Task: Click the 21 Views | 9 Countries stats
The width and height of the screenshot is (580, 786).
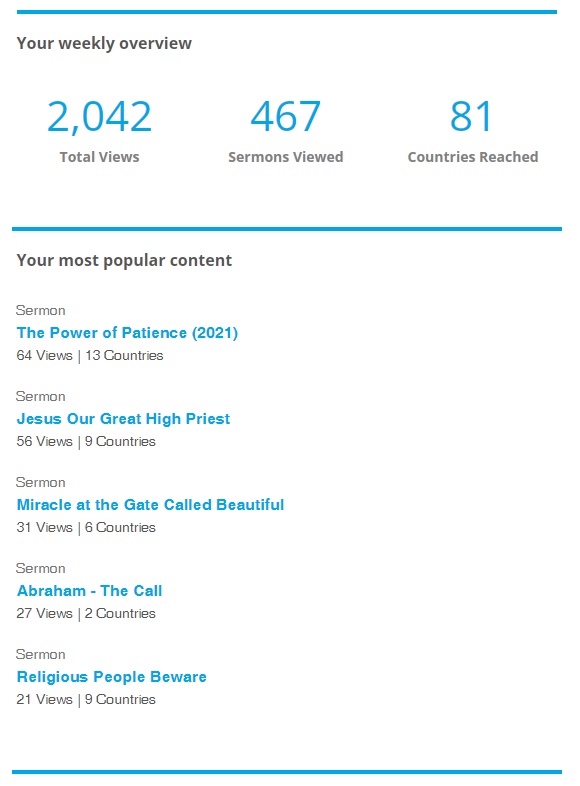Action: [x=86, y=699]
